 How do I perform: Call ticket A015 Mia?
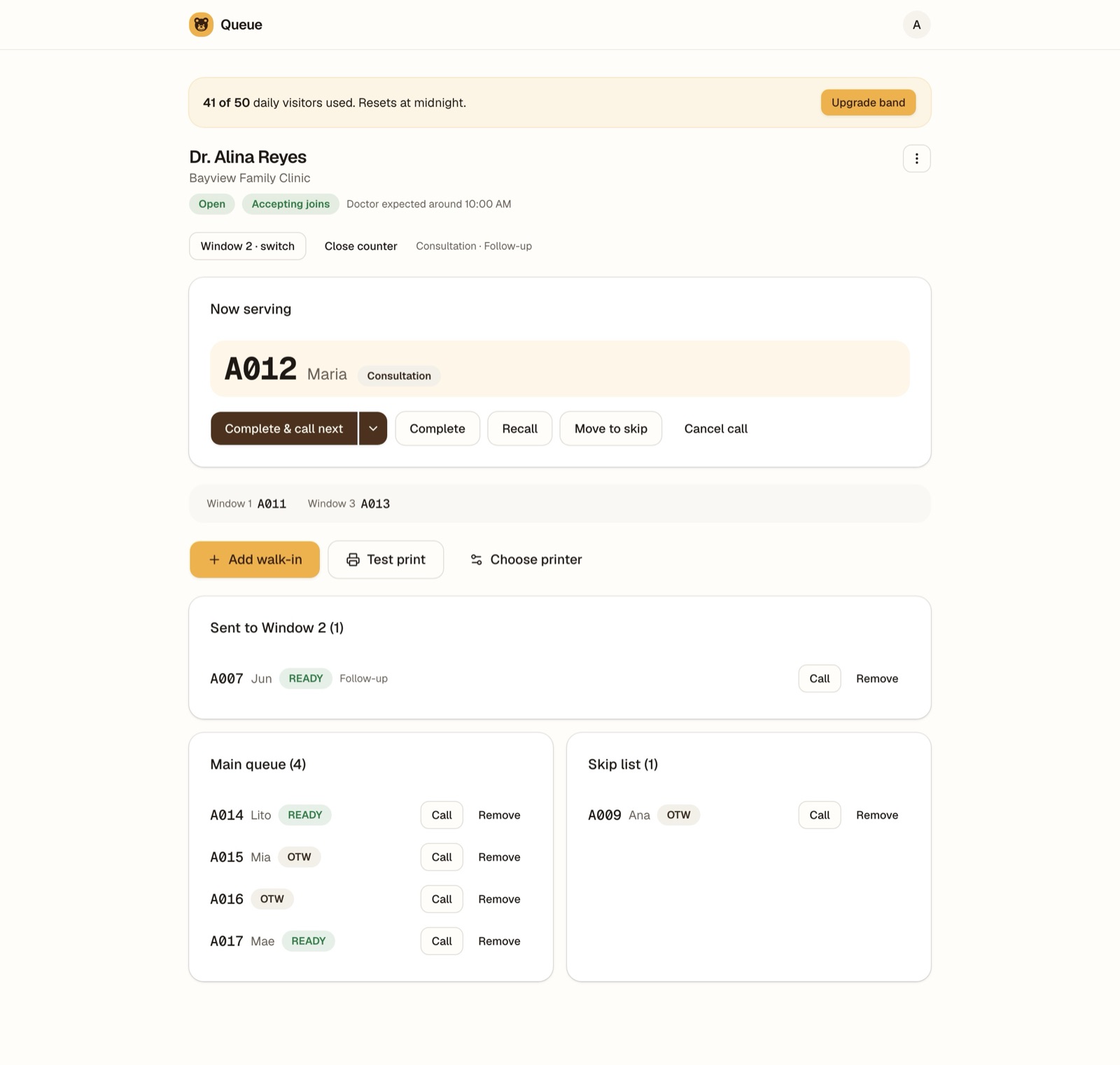pos(442,857)
